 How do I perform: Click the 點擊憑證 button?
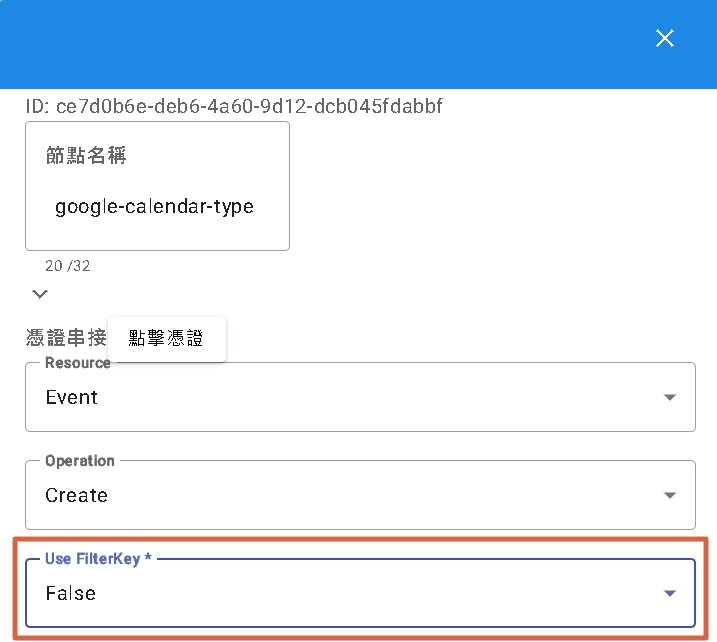(166, 339)
